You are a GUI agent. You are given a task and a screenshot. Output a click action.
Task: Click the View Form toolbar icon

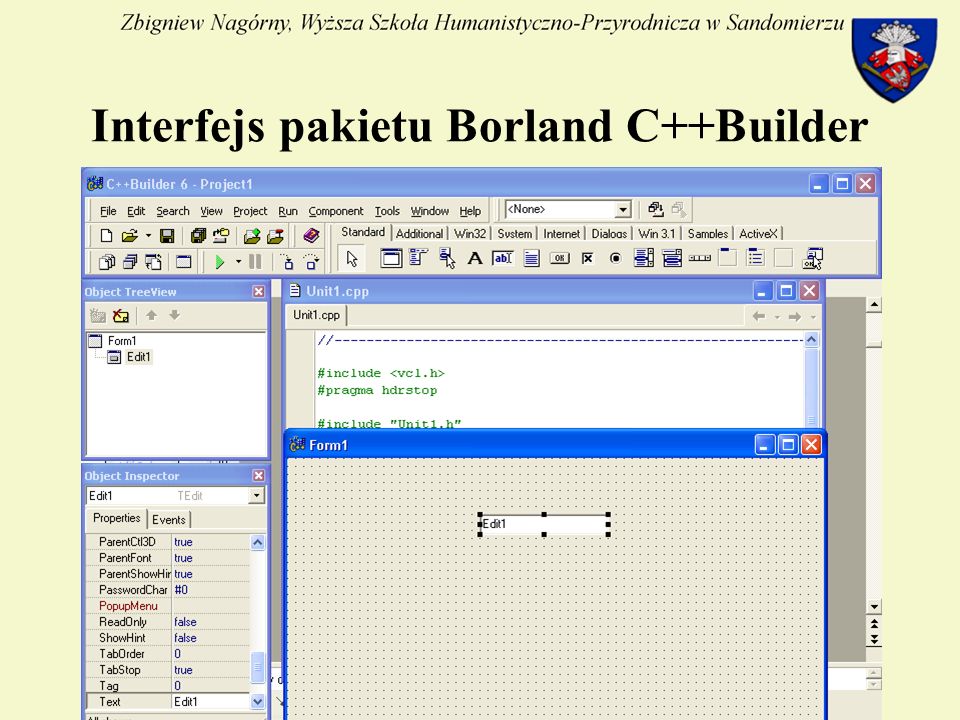point(130,263)
